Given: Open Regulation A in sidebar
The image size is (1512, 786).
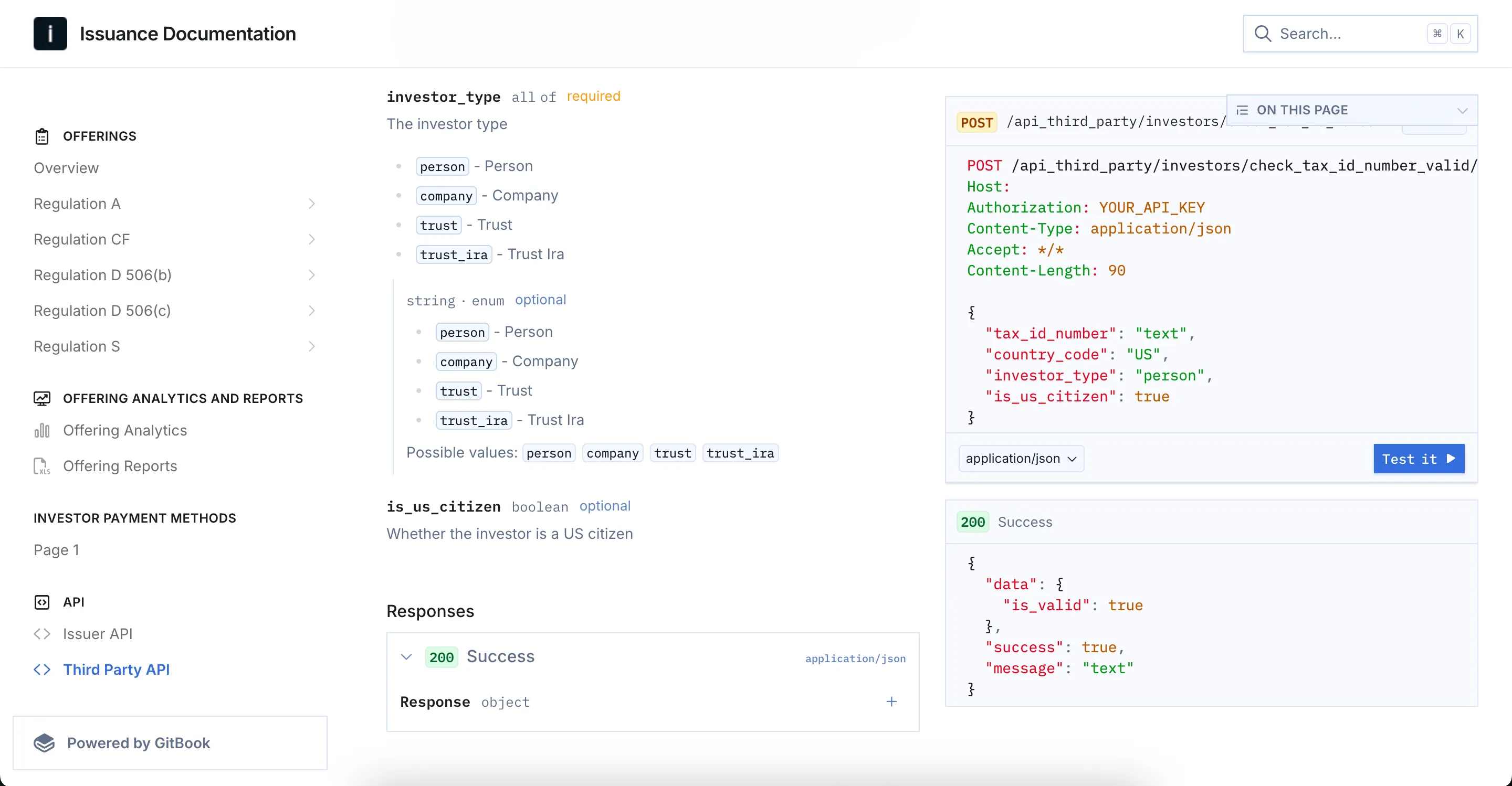Looking at the screenshot, I should coord(77,204).
